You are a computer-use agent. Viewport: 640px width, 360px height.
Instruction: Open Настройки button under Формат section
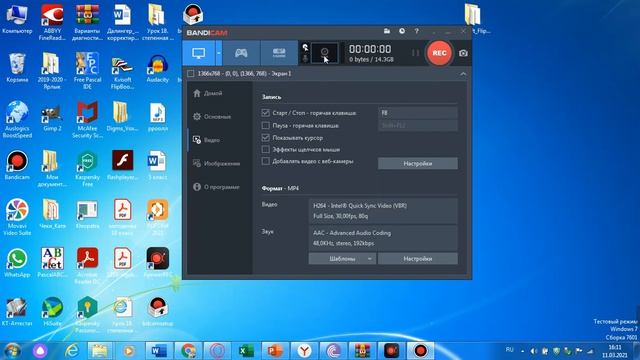coord(418,259)
